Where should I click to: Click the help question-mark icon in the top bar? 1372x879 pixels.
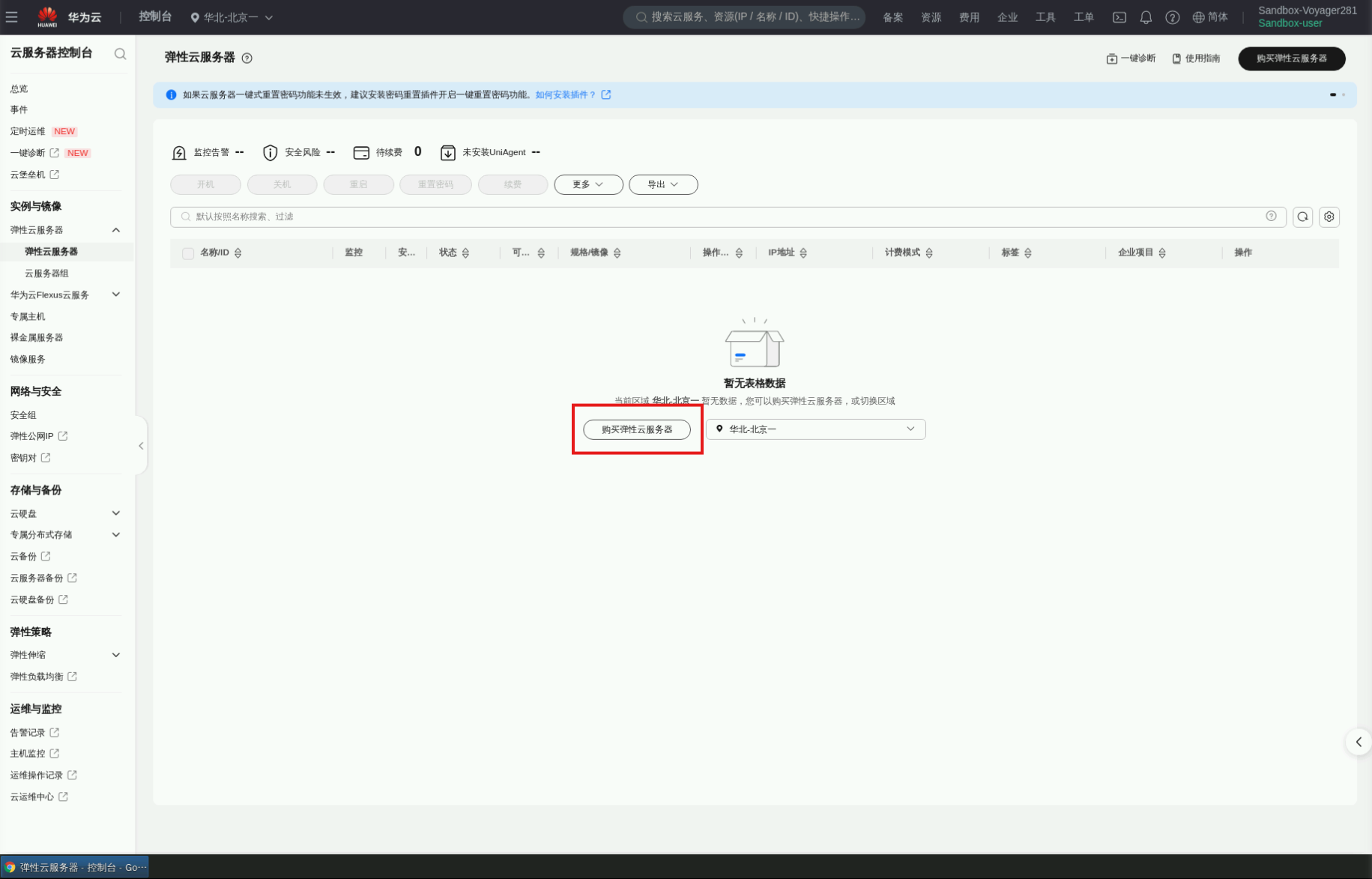tap(1172, 17)
